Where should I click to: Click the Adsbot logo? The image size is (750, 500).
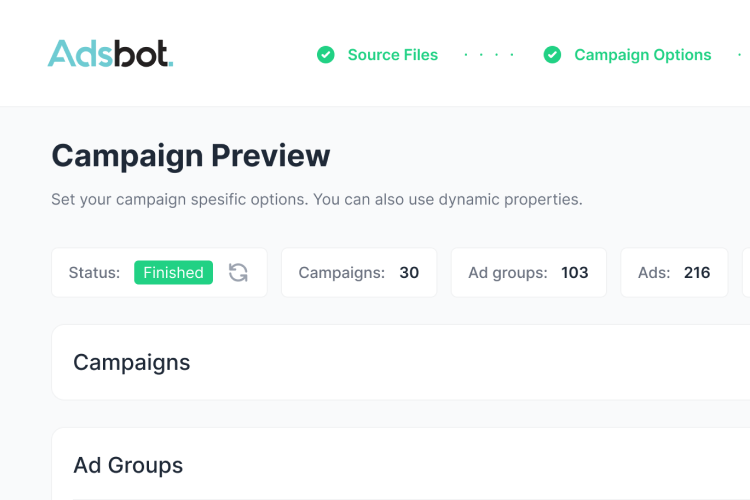[110, 54]
